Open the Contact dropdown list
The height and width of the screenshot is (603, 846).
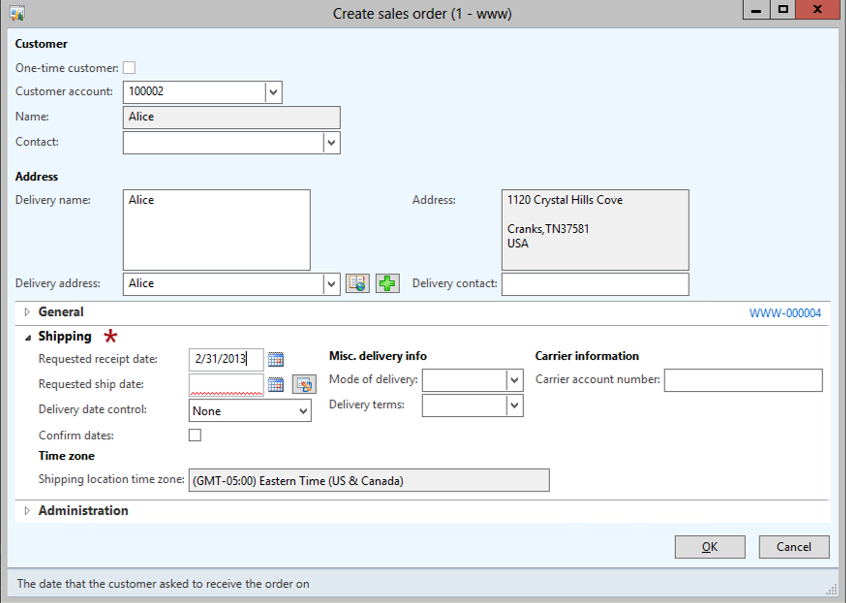tap(331, 143)
